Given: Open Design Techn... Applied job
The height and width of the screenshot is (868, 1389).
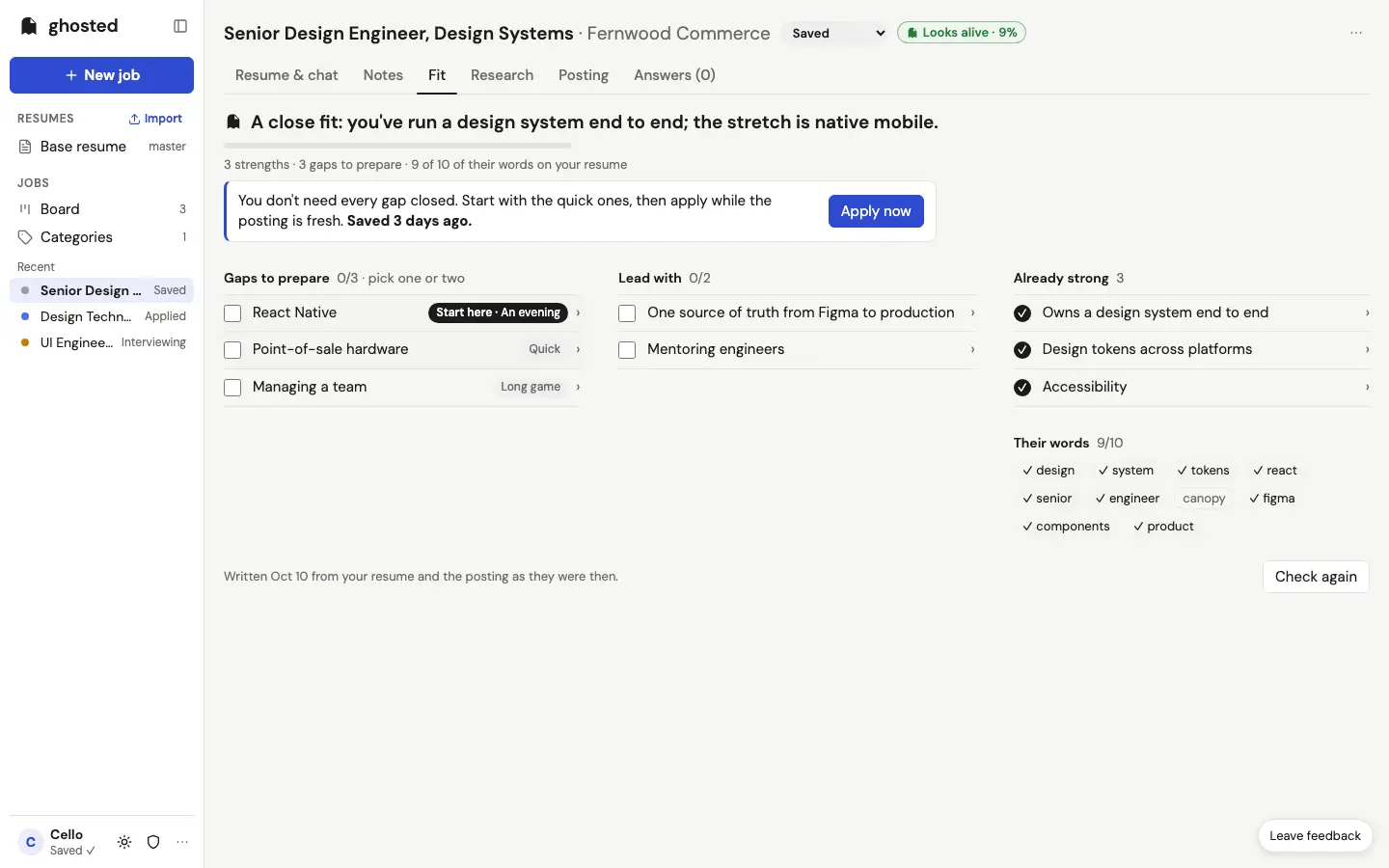Looking at the screenshot, I should tap(101, 316).
